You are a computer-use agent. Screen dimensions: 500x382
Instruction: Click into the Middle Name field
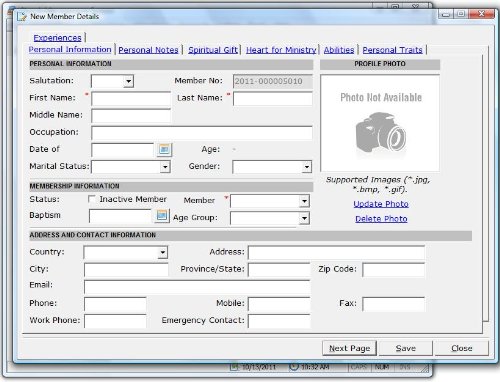point(131,116)
